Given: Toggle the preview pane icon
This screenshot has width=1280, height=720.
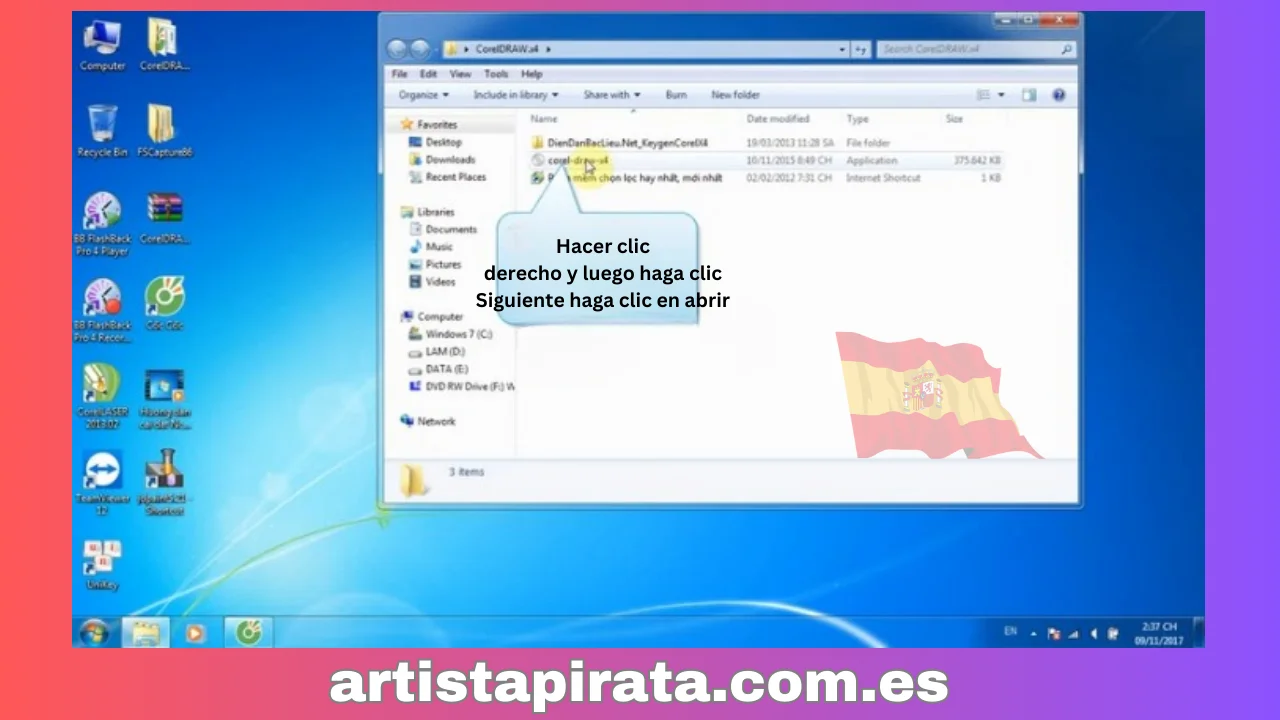Looking at the screenshot, I should [1029, 95].
